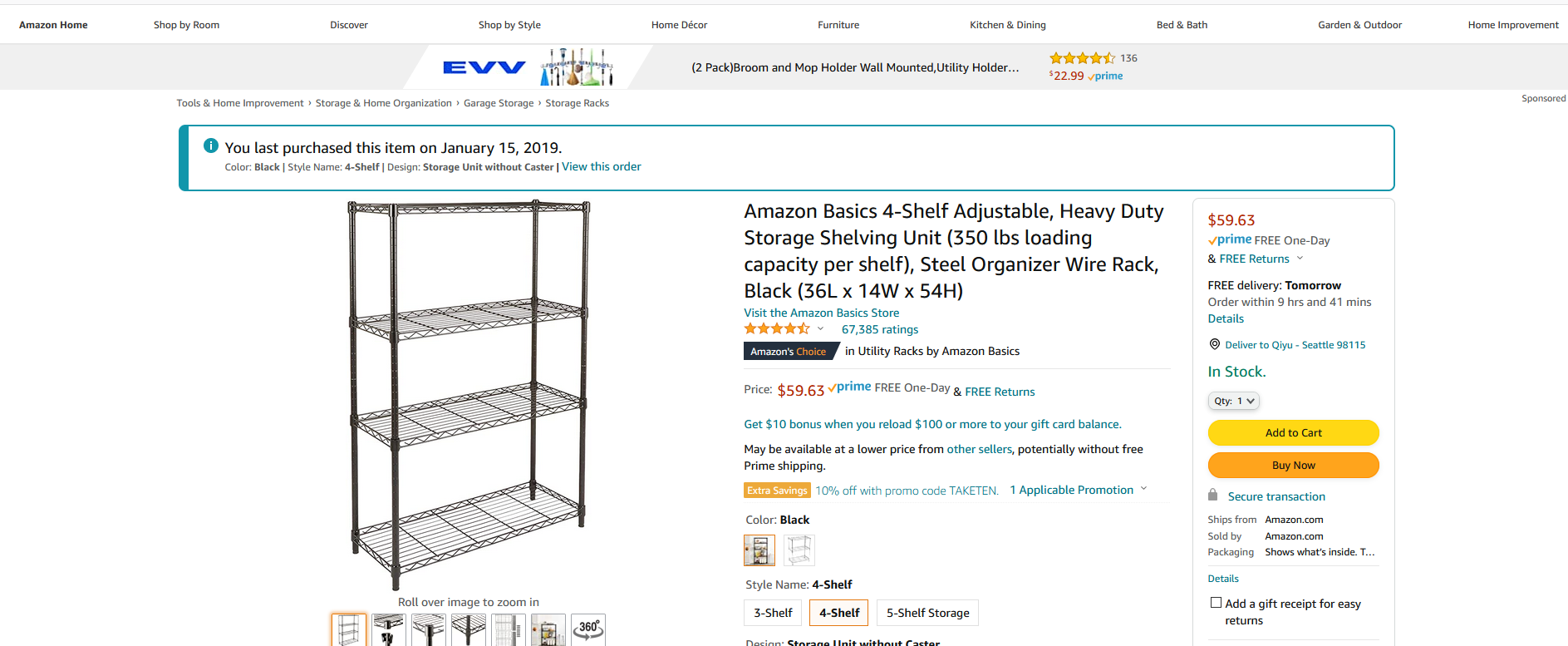Click the Secure transaction padlock icon
The height and width of the screenshot is (646, 1568).
[x=1213, y=496]
